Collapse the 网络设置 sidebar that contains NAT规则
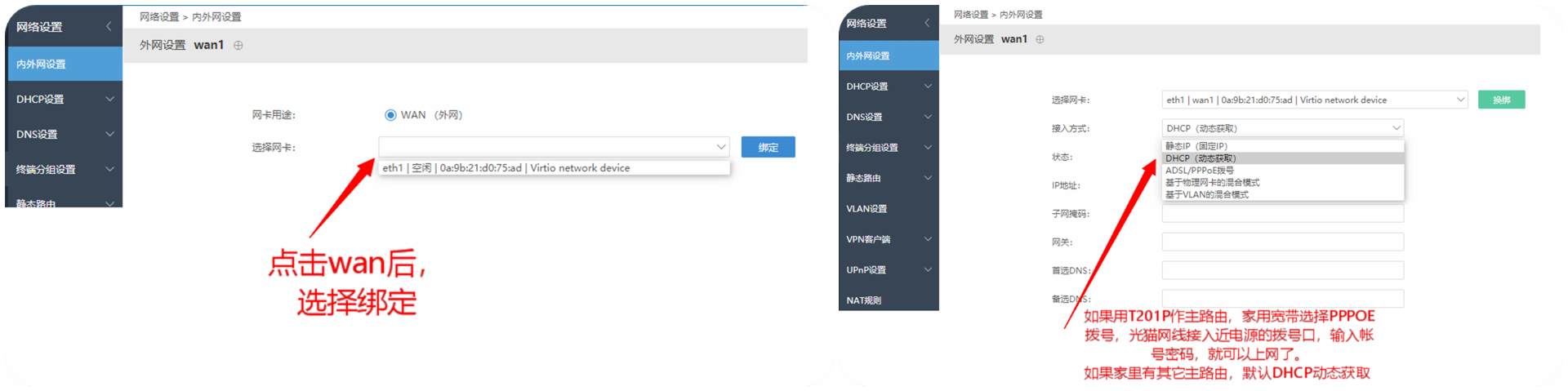Screen dimensions: 1568x391 tap(927, 23)
